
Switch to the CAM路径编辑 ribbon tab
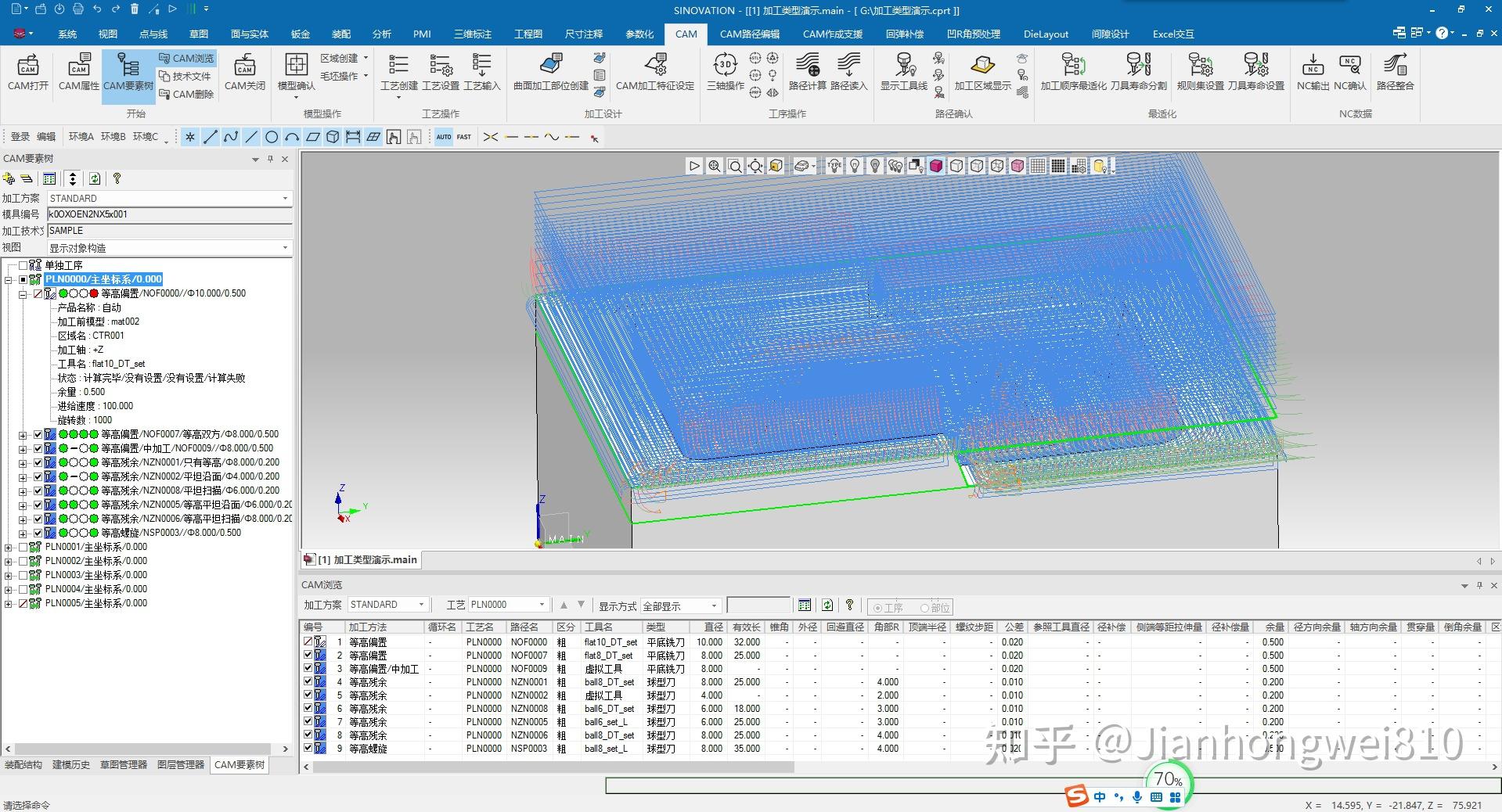tap(749, 34)
